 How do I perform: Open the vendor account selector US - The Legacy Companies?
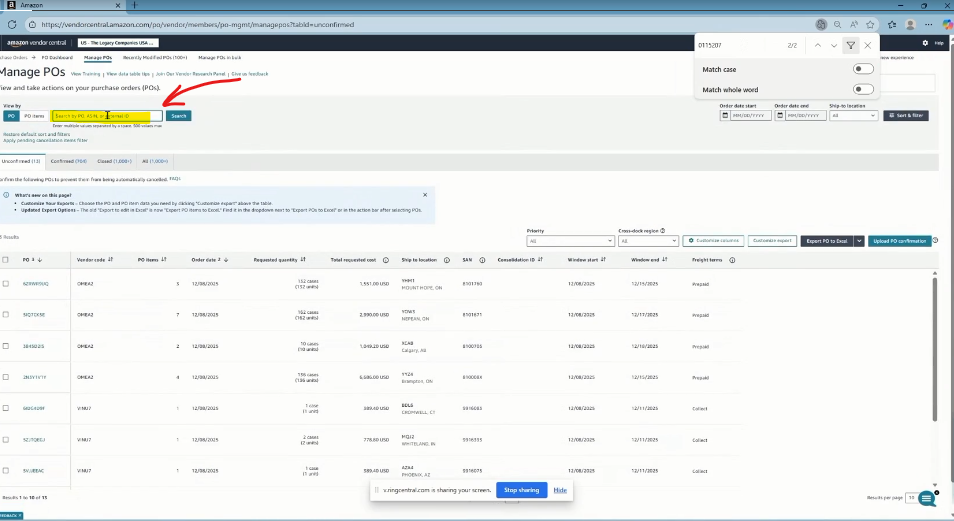click(x=118, y=43)
